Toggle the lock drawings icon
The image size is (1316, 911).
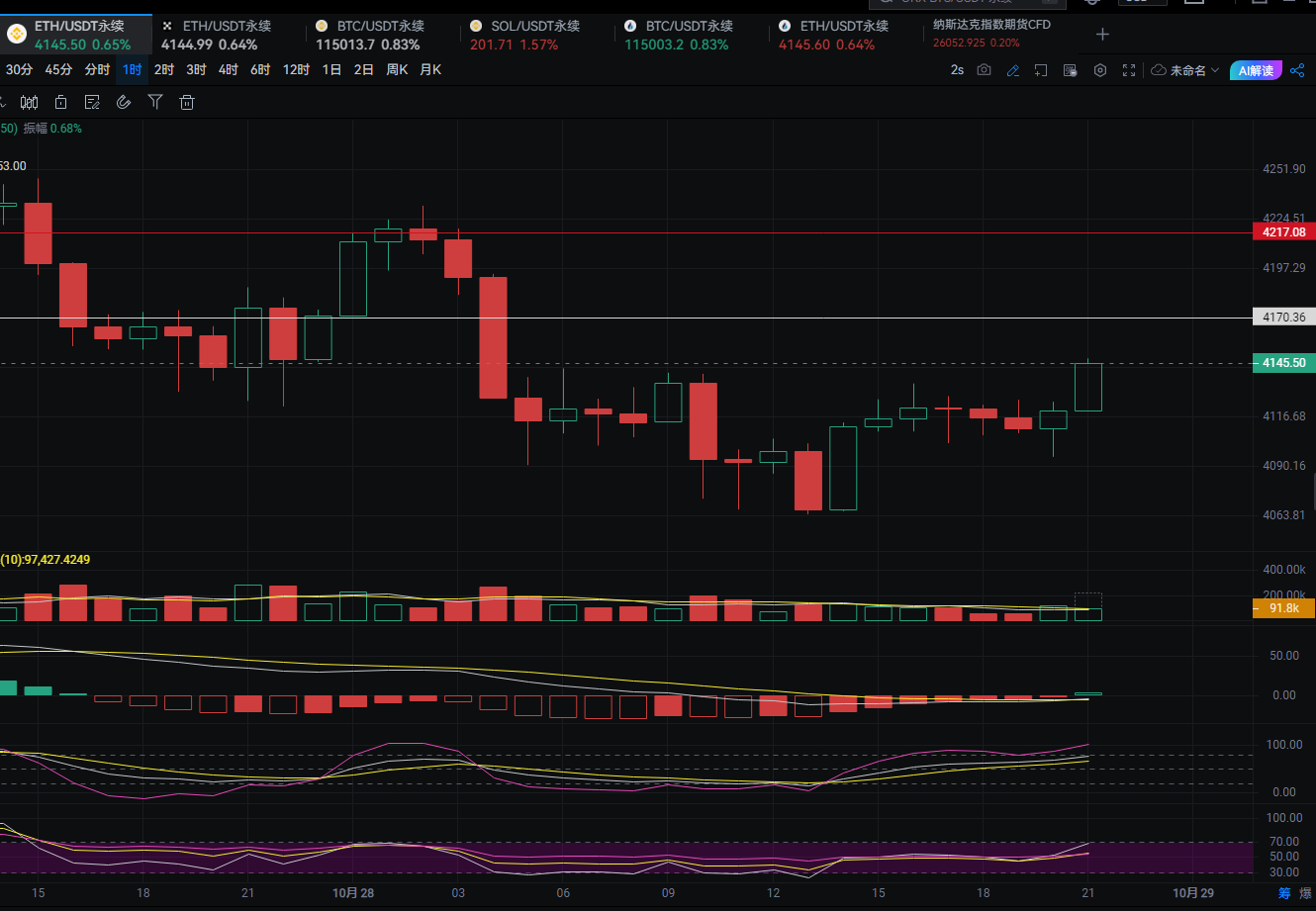pyautogui.click(x=60, y=102)
